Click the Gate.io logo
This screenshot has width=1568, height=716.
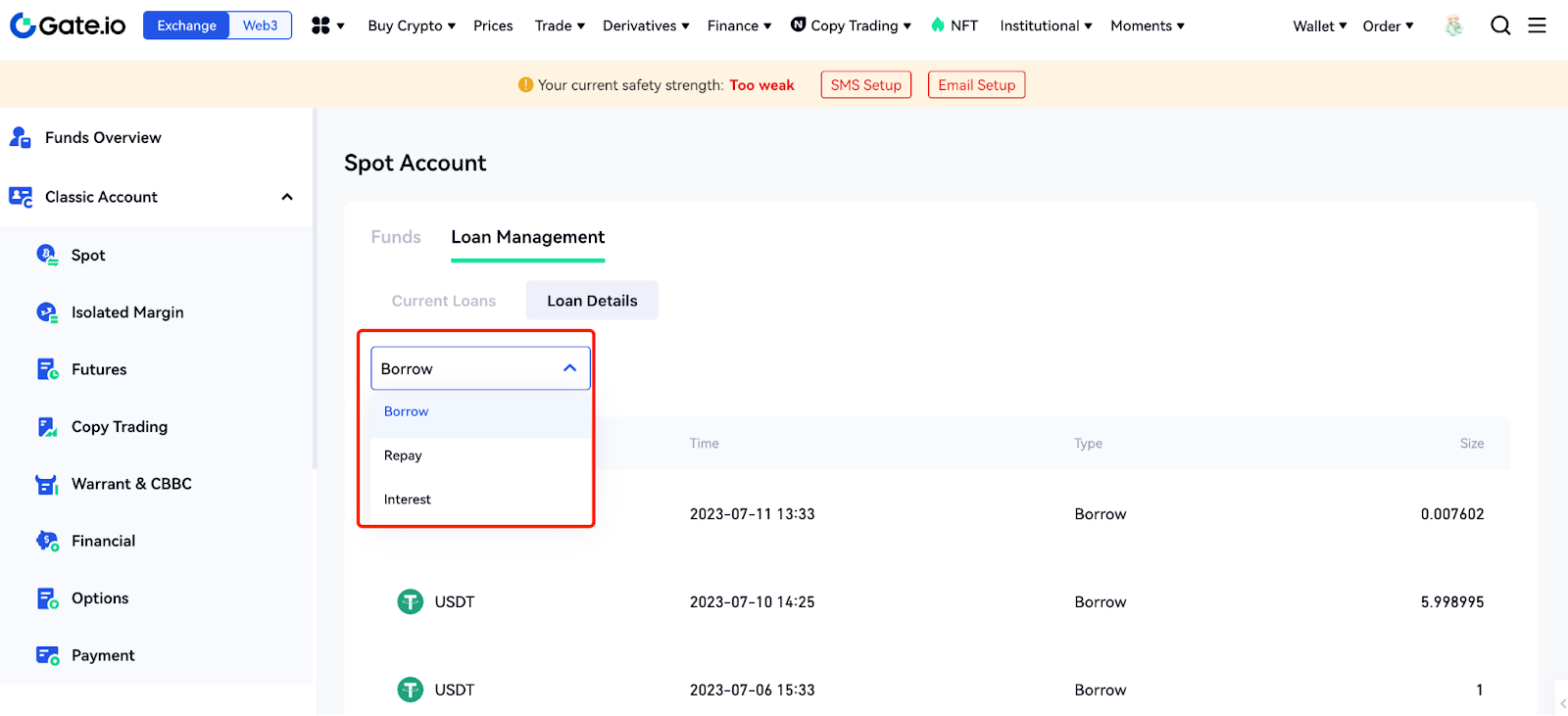click(68, 25)
